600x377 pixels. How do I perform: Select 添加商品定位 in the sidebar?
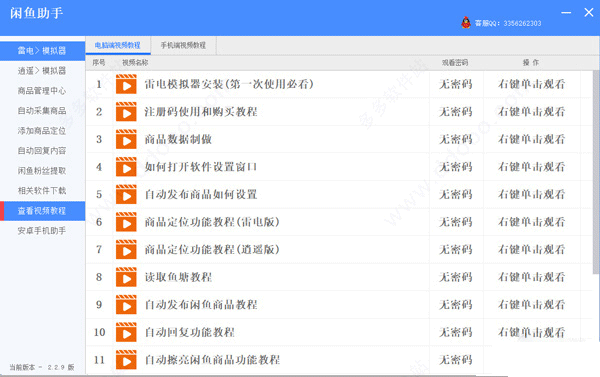point(42,131)
